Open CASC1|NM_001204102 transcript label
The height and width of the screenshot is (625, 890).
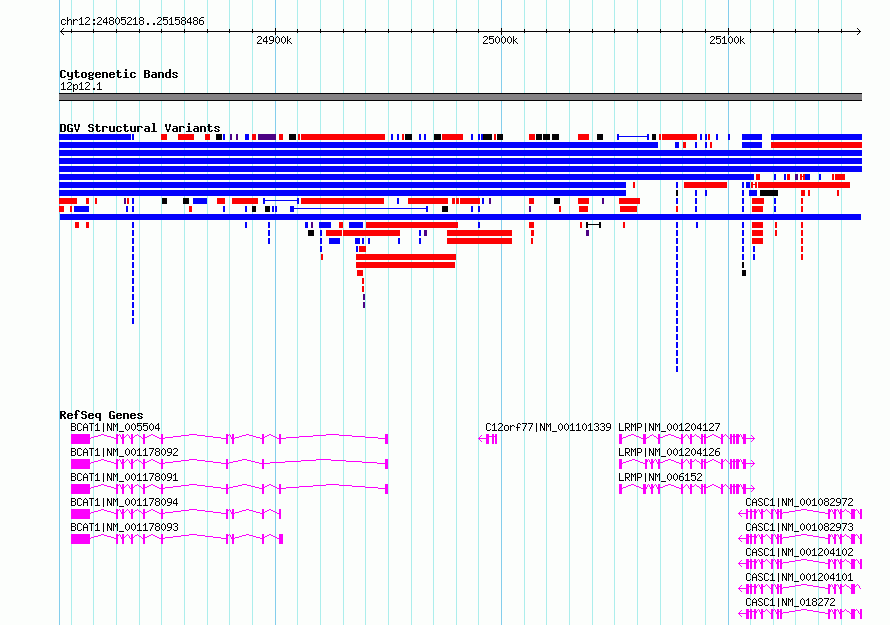pos(799,552)
